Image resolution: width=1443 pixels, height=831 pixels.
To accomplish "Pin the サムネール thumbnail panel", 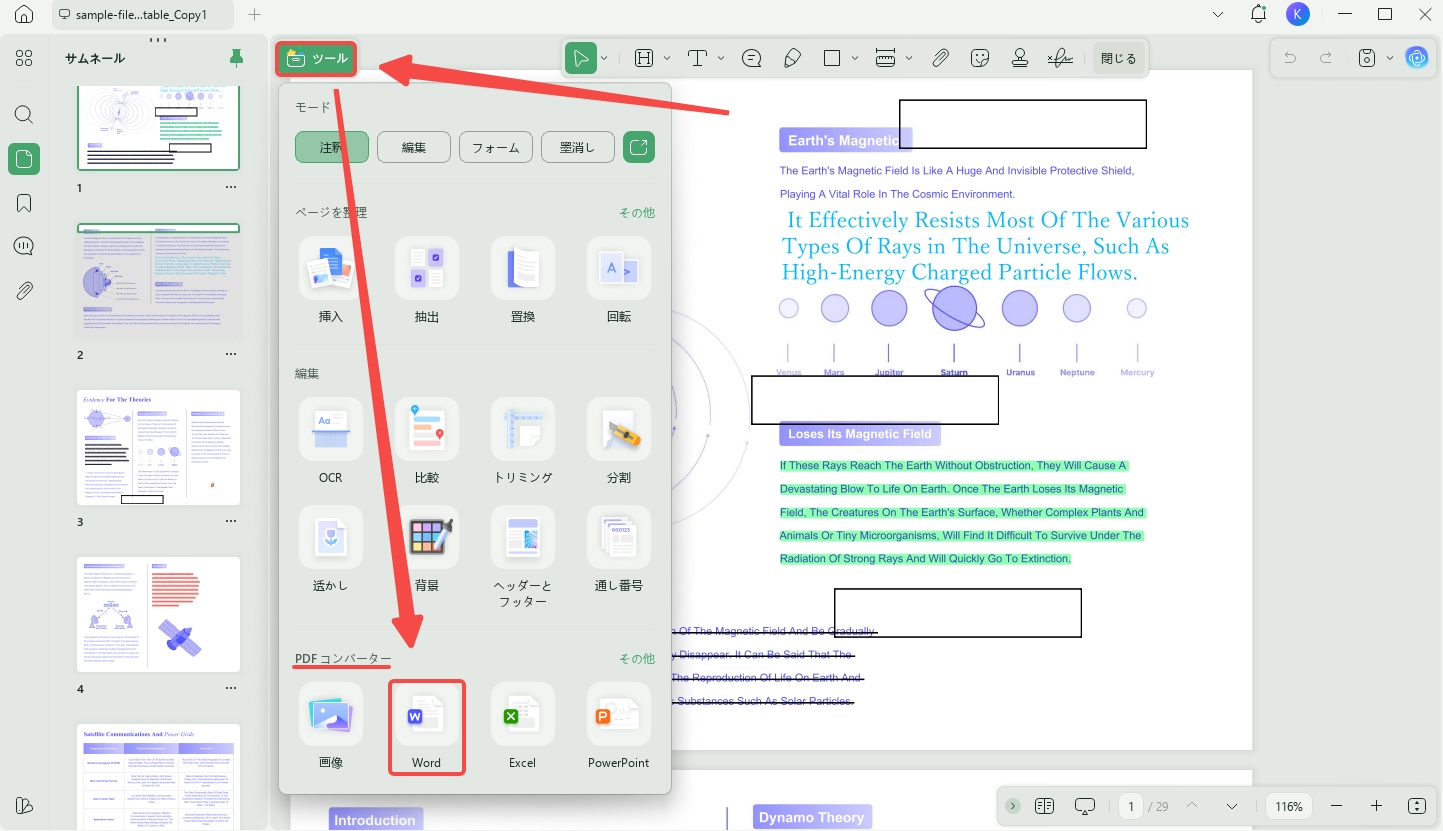I will (x=236, y=58).
